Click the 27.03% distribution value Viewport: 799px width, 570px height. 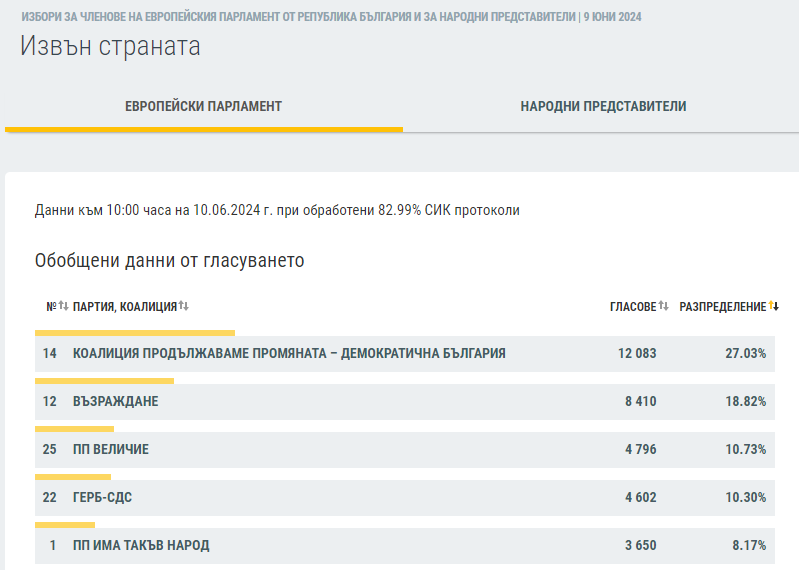point(745,353)
